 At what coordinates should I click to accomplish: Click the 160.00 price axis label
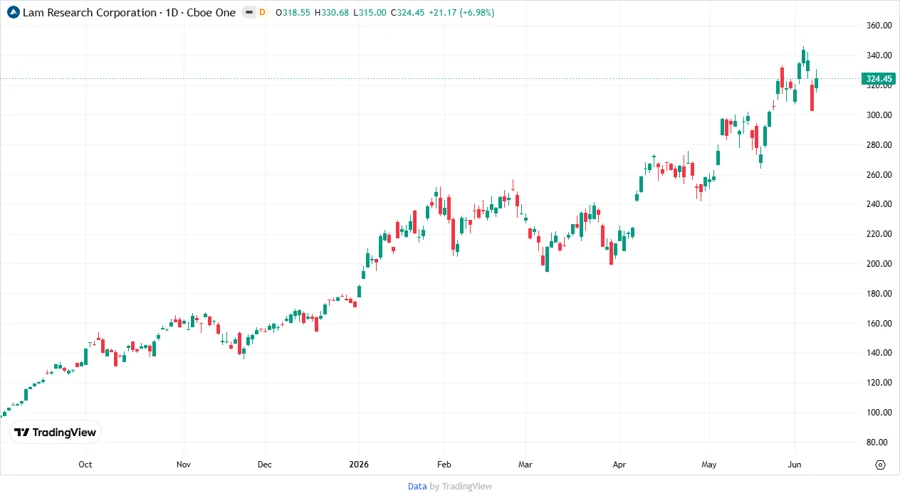pyautogui.click(x=879, y=323)
